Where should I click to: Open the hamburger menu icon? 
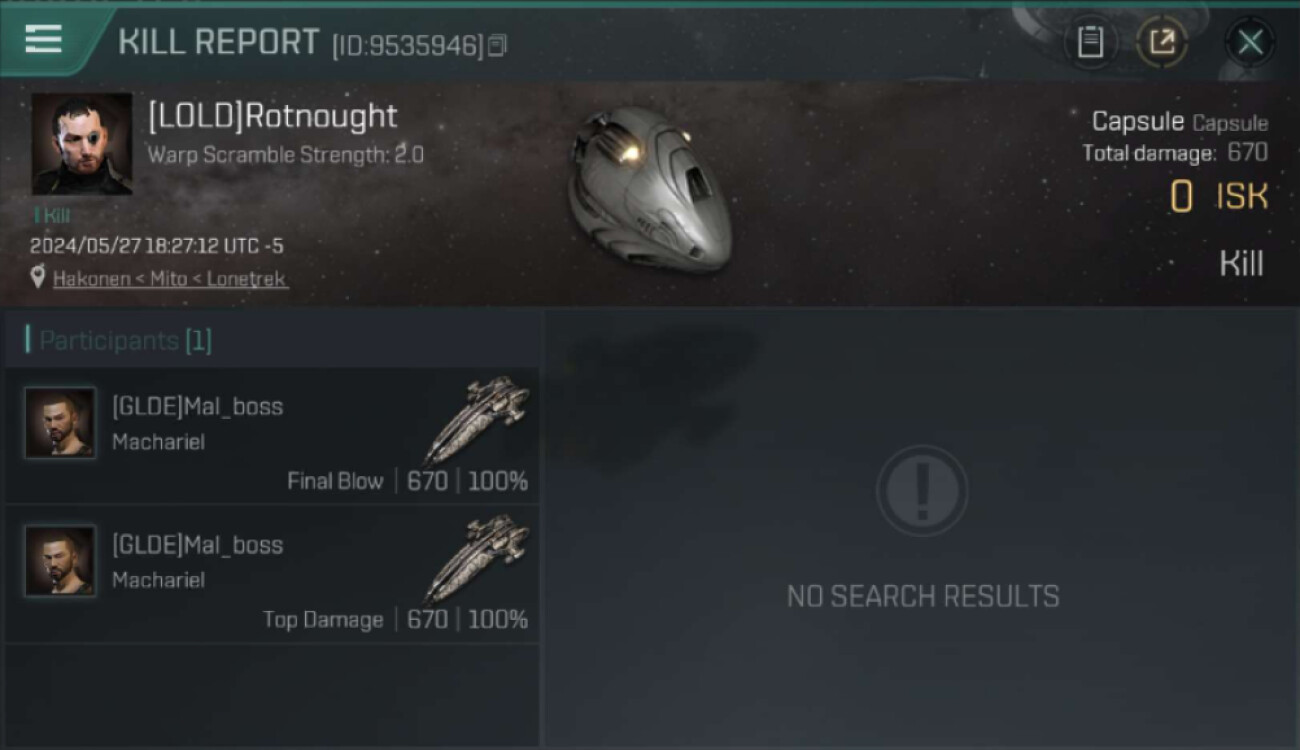pyautogui.click(x=43, y=39)
